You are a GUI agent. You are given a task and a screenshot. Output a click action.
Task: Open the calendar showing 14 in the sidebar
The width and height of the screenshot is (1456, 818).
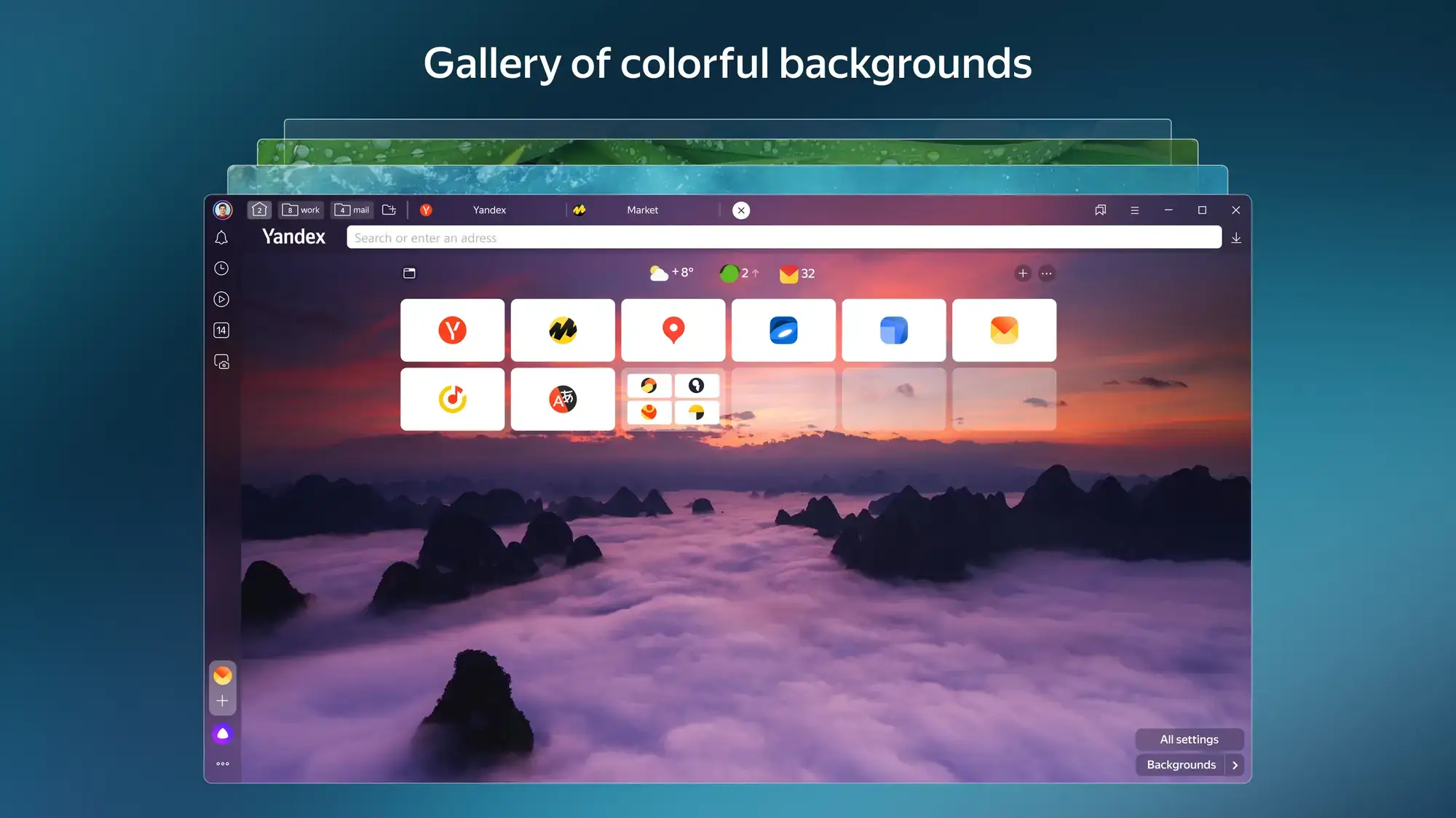[222, 330]
